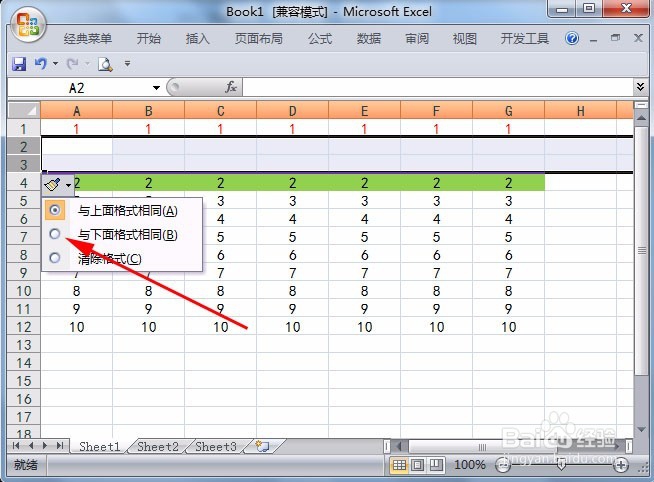This screenshot has width=654, height=482.
Task: Expand the formula bar chevron
Action: (x=640, y=87)
